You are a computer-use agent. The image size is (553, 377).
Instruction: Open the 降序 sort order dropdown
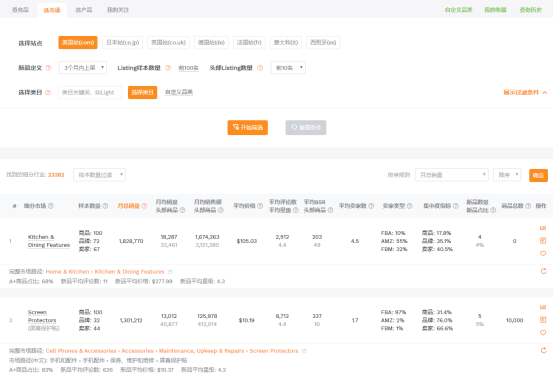(x=507, y=175)
